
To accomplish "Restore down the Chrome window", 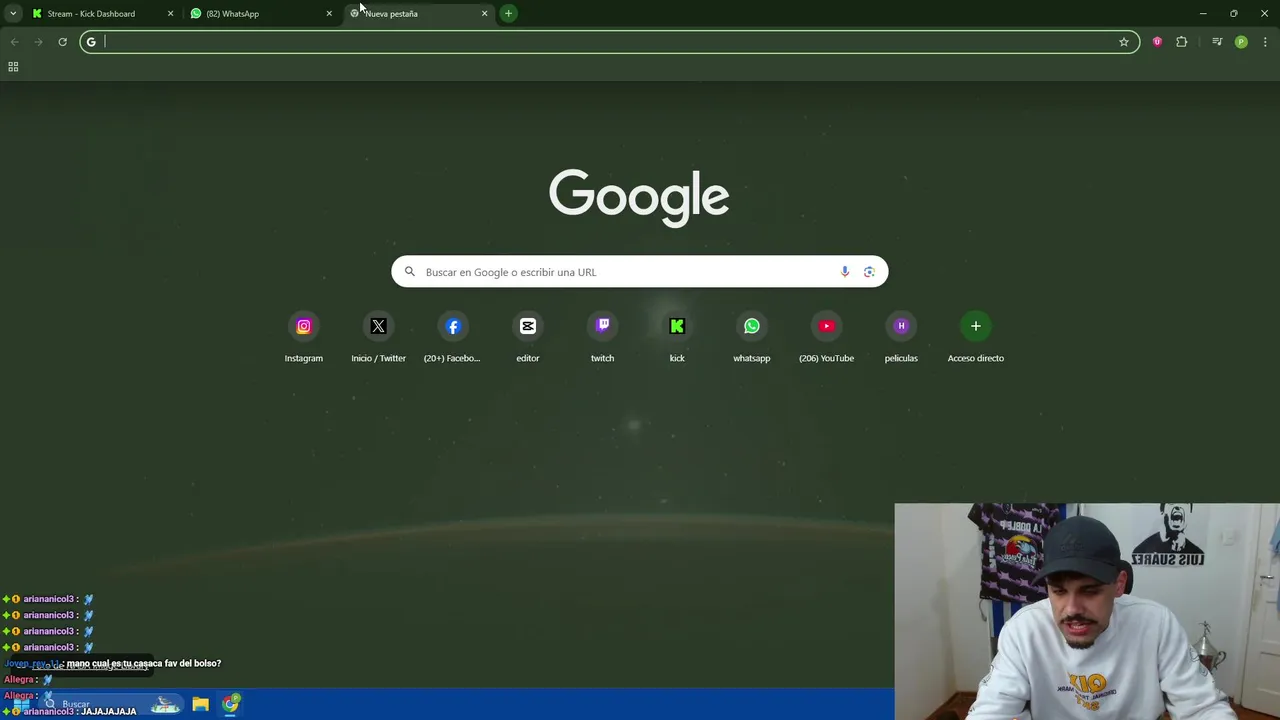I will (1234, 14).
